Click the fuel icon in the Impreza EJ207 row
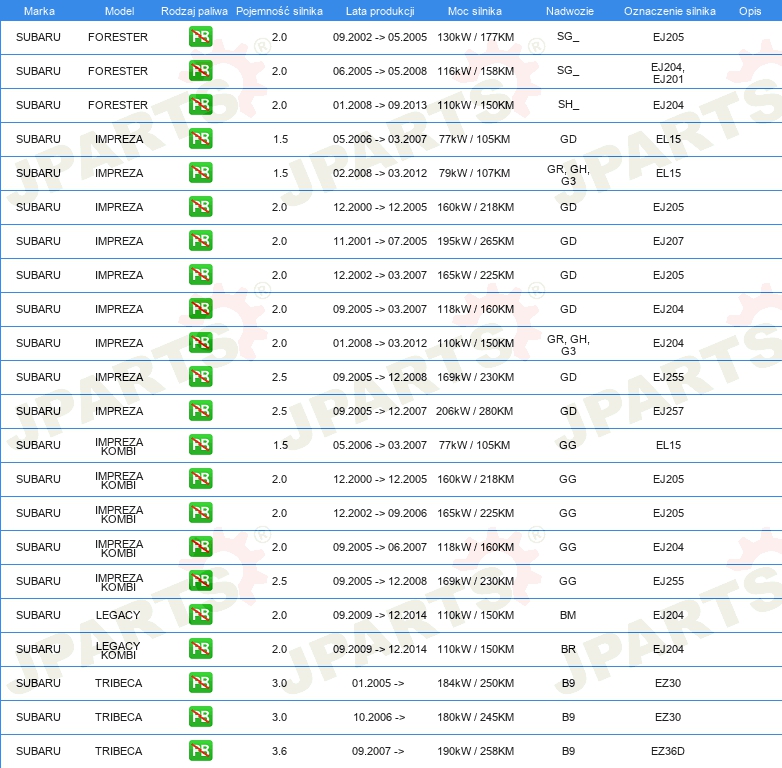This screenshot has width=782, height=768. [x=200, y=241]
